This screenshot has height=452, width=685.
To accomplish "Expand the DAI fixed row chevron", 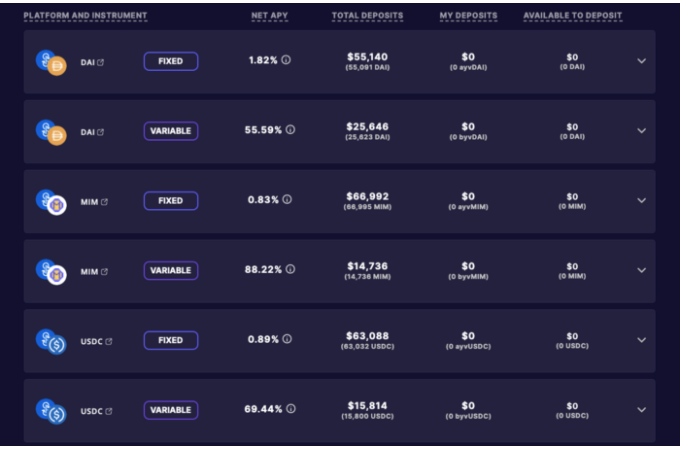I will 641,61.
